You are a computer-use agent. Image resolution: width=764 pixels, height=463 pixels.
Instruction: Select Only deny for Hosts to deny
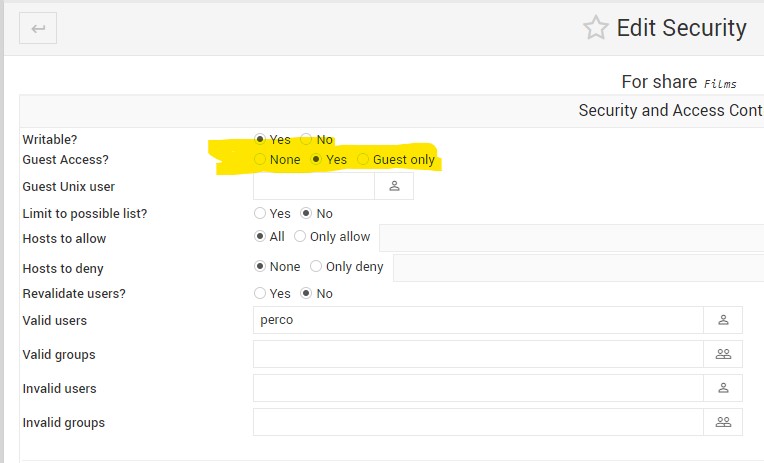pos(316,267)
